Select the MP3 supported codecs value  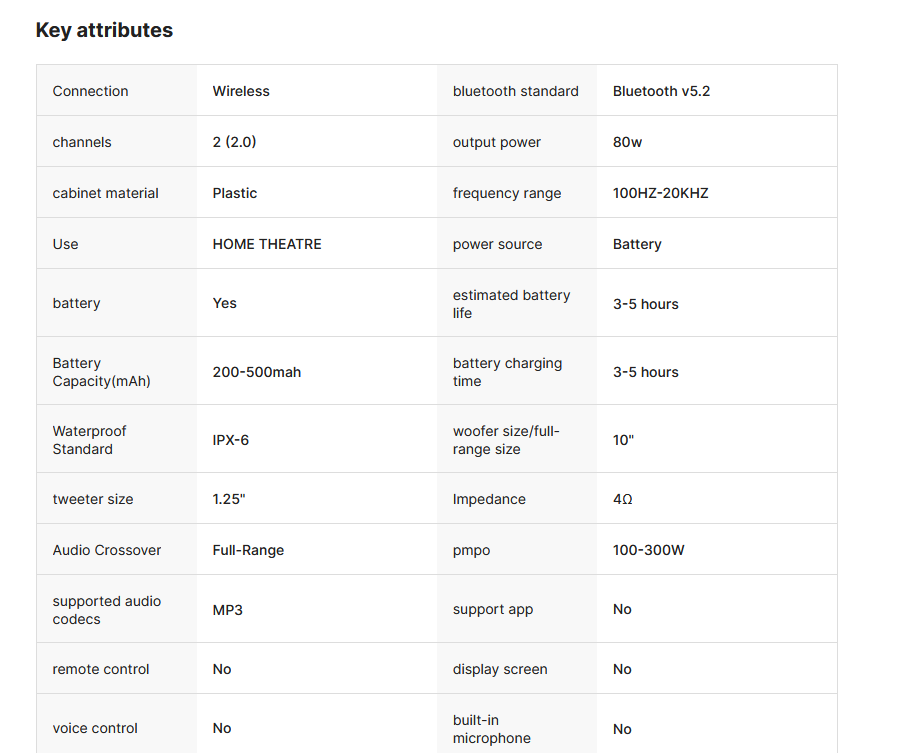(x=227, y=609)
